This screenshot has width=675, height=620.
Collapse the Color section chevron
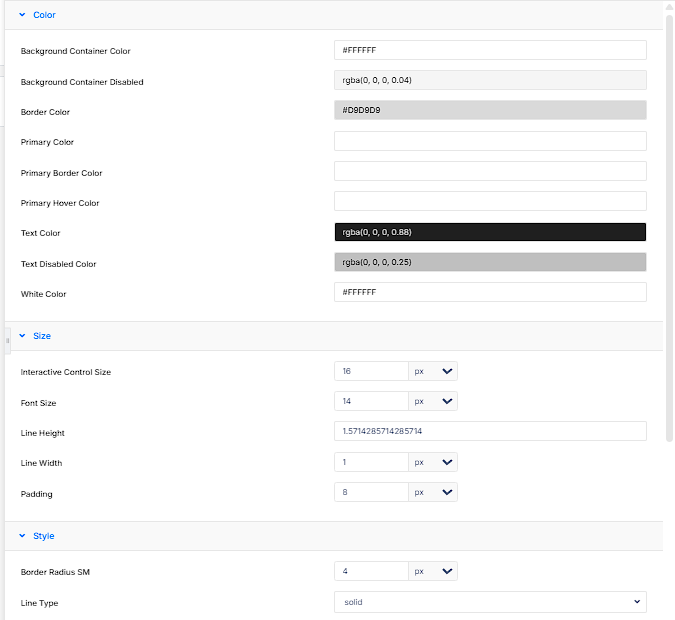(x=22, y=15)
